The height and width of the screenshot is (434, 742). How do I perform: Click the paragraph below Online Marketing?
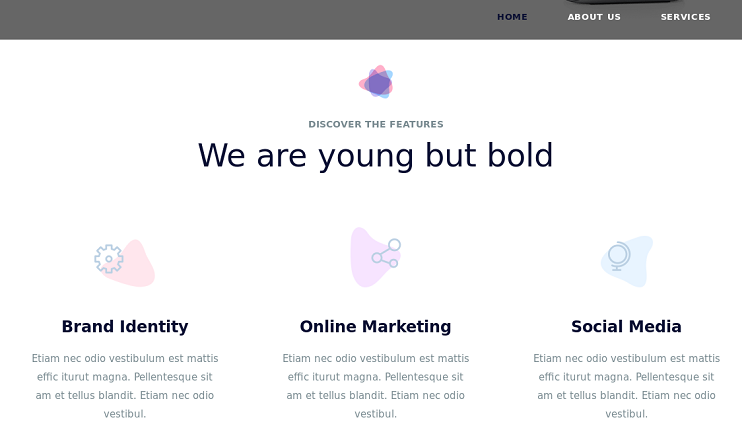(376, 386)
